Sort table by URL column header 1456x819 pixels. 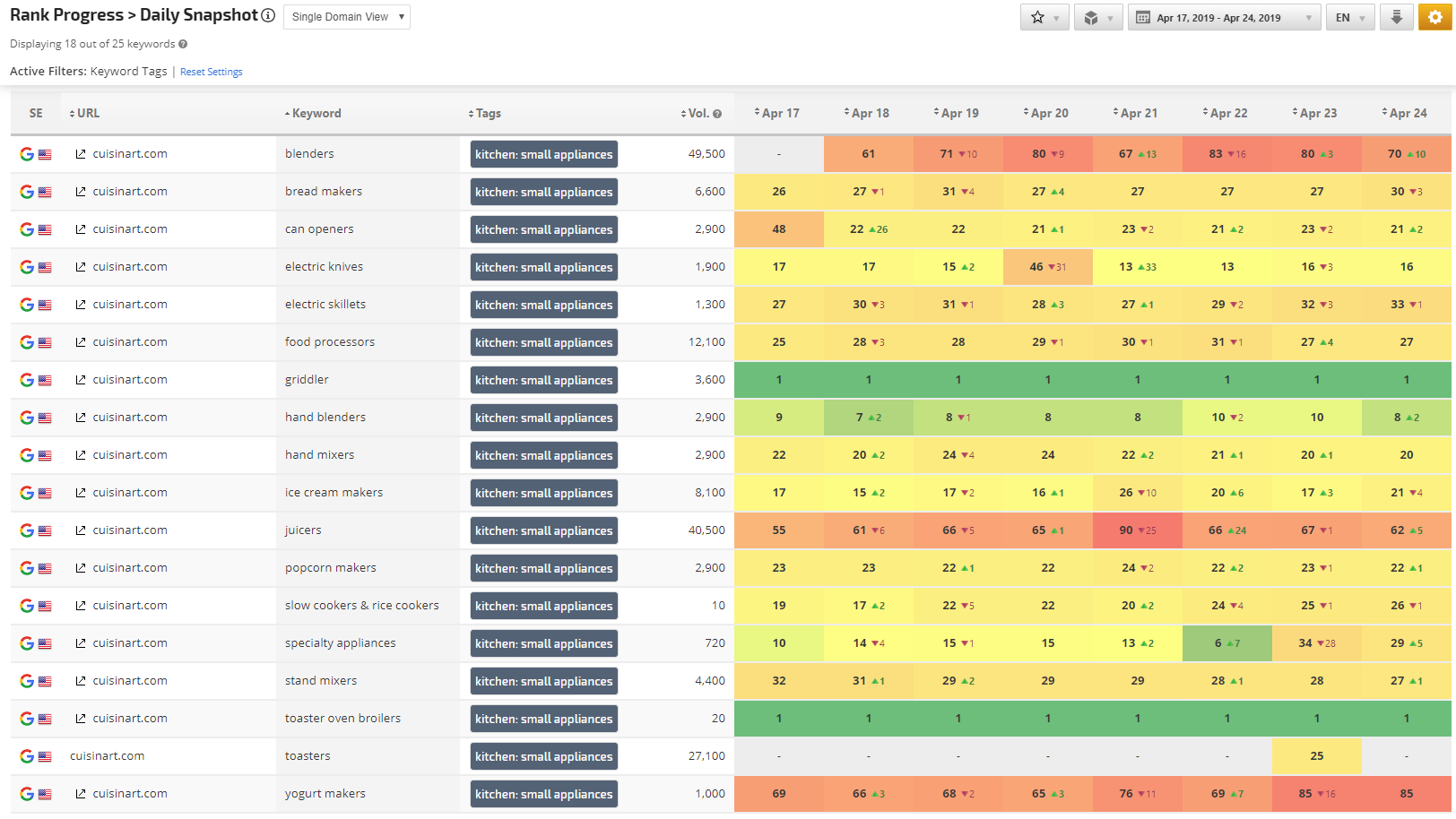pyautogui.click(x=87, y=114)
